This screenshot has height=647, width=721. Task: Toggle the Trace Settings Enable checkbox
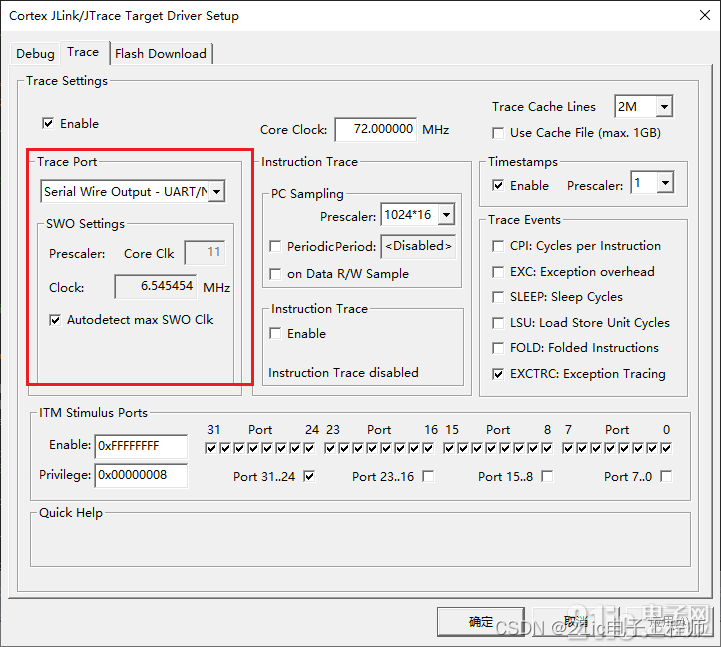point(48,123)
